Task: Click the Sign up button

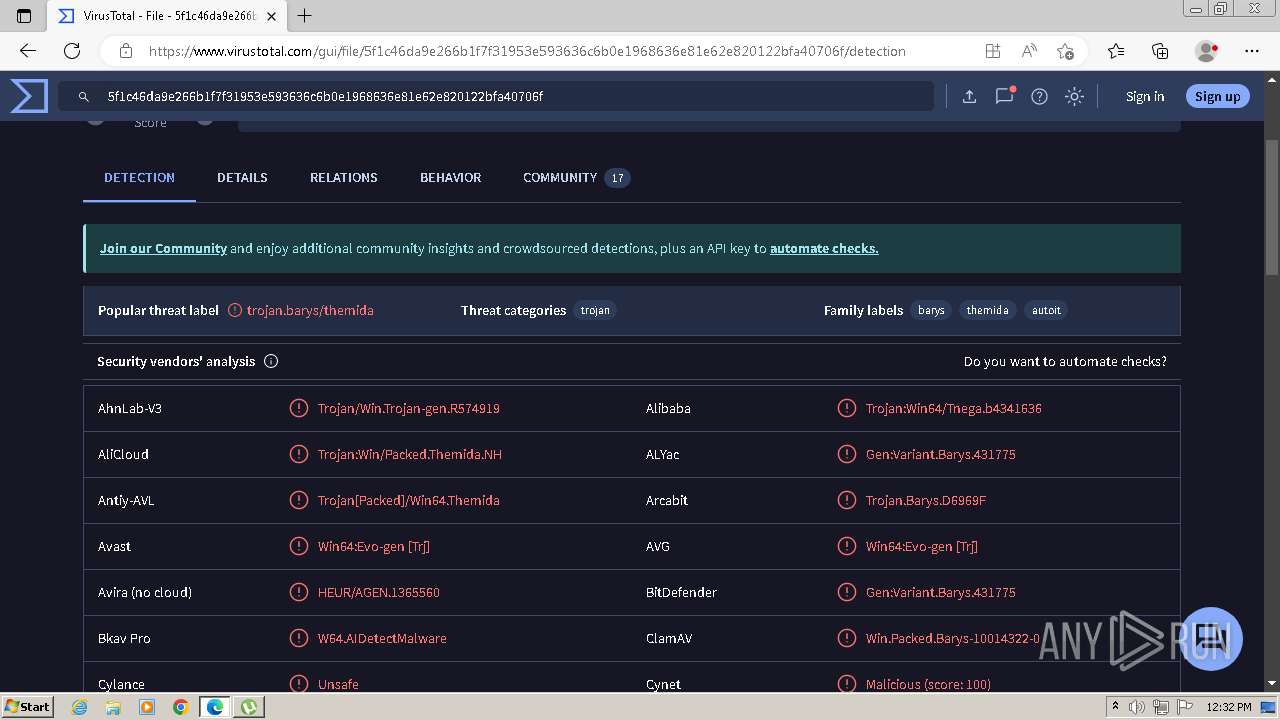Action: [1217, 97]
